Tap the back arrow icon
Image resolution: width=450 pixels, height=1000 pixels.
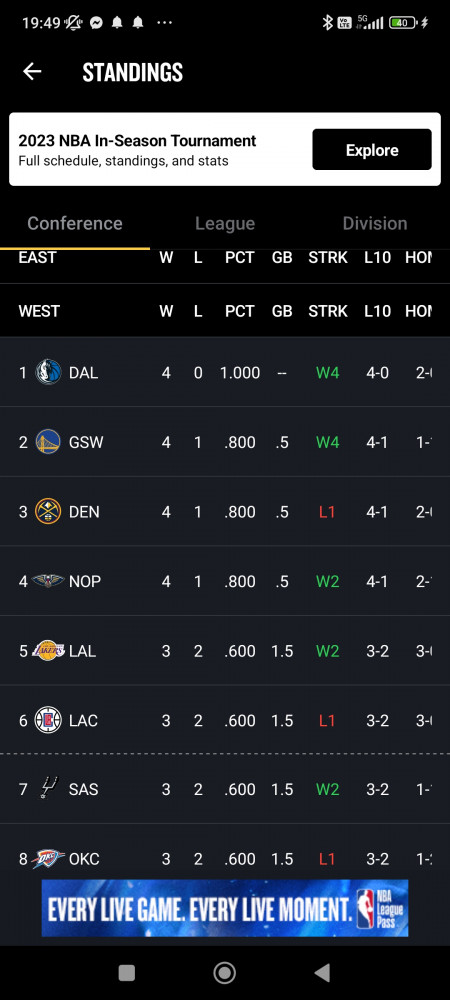point(32,71)
